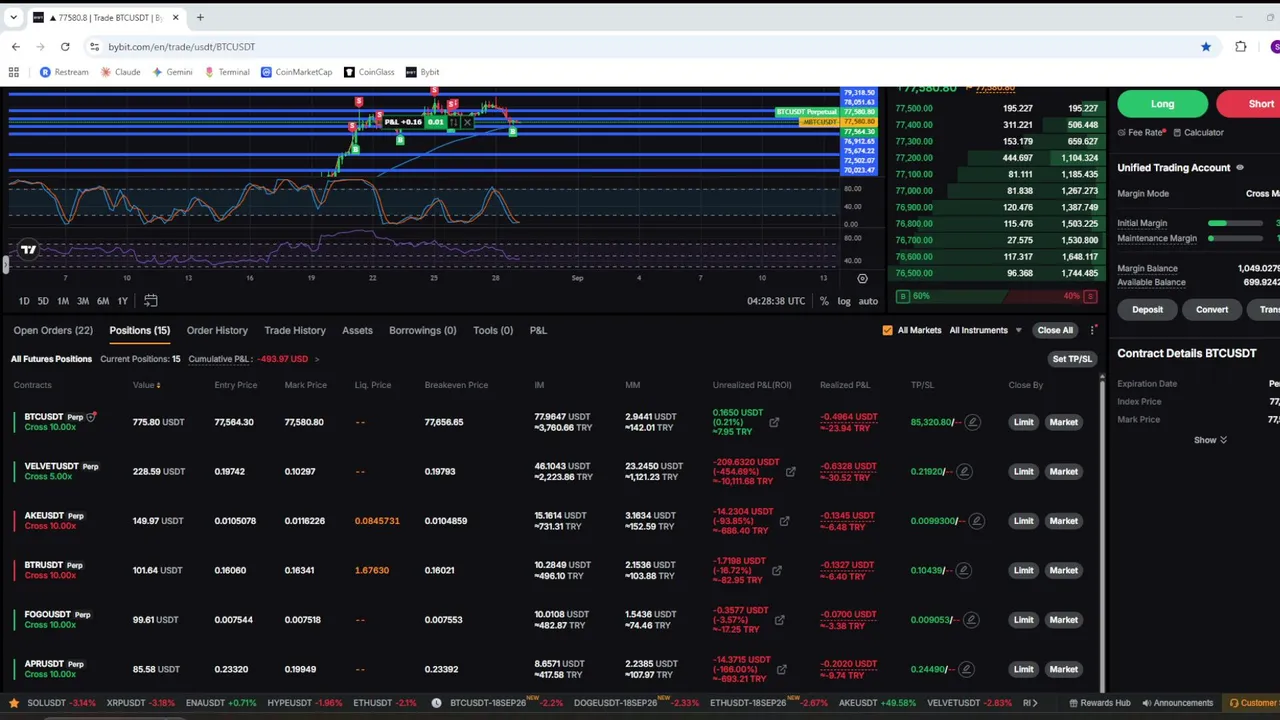Share the BTCUSDT unrealized P&L
This screenshot has width=1280, height=720.
pyautogui.click(x=774, y=422)
